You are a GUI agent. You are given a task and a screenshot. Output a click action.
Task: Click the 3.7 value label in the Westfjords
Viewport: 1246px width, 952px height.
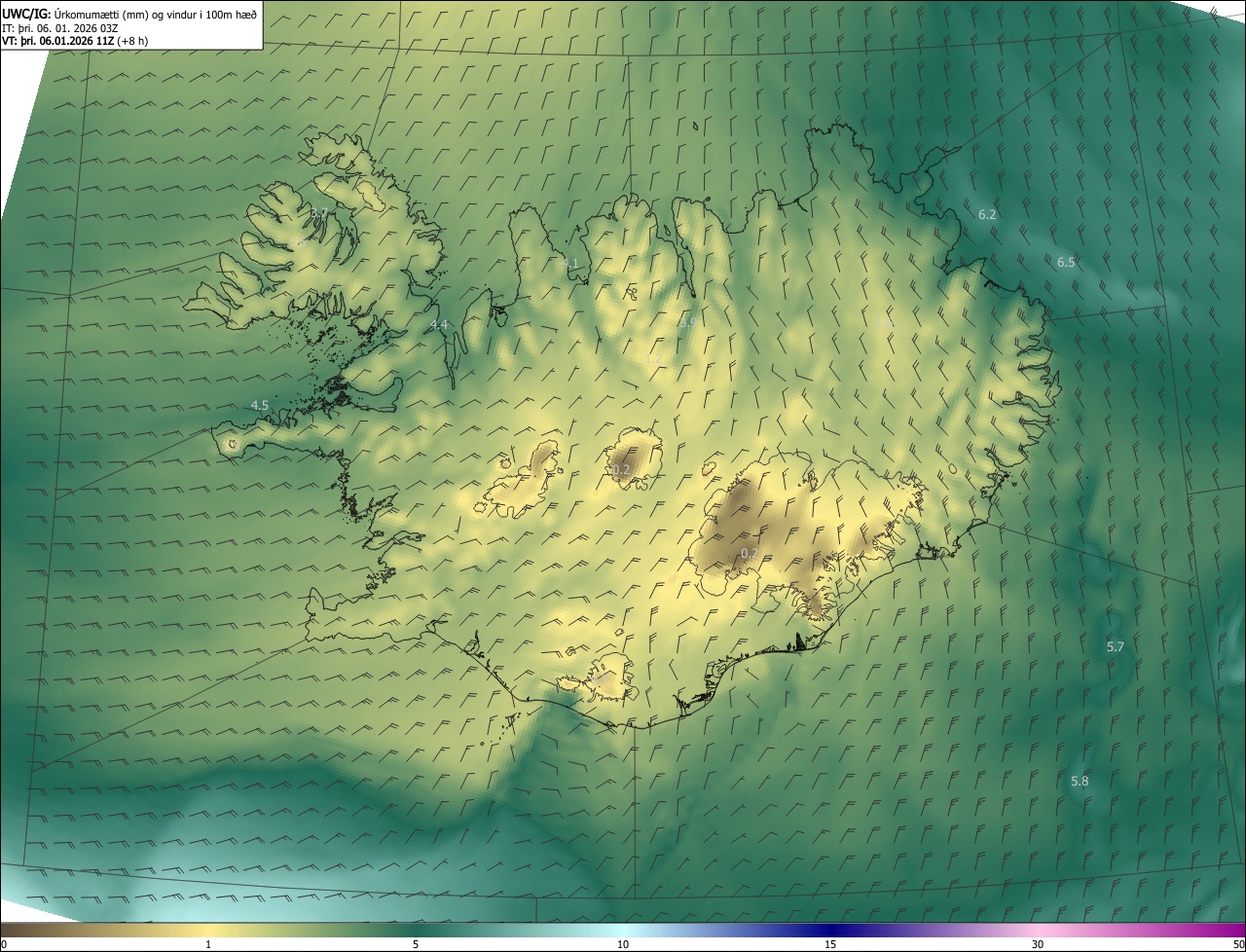pos(318,212)
